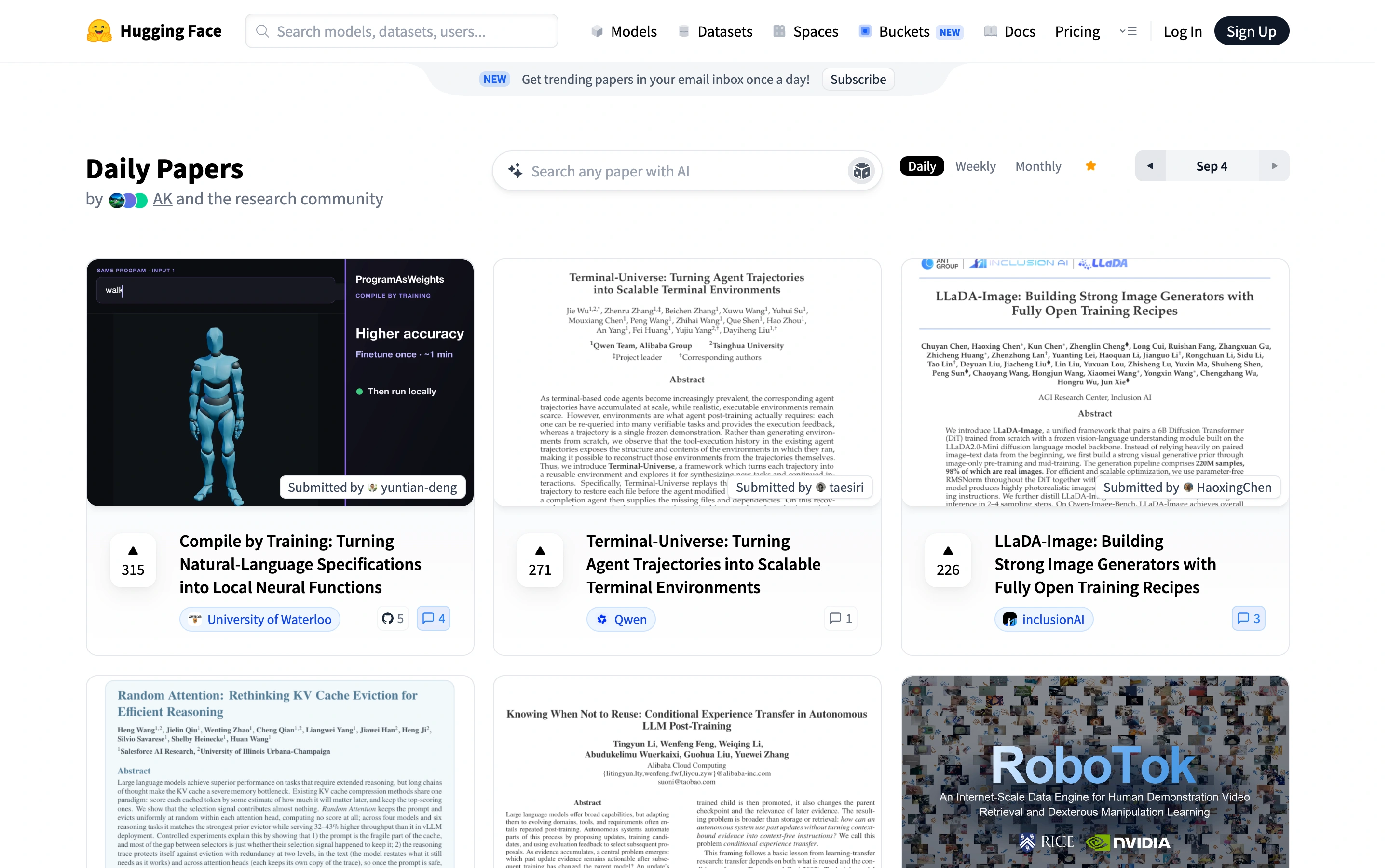This screenshot has width=1389, height=868.
Task: Open the University of Waterloo organization tag
Action: pyautogui.click(x=260, y=620)
